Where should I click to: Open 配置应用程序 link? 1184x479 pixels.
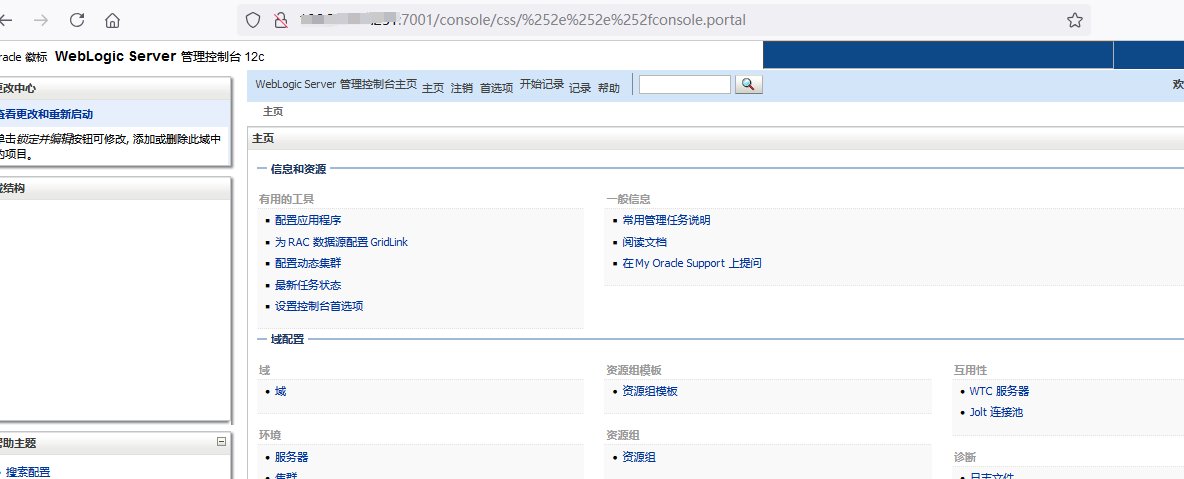coord(308,221)
